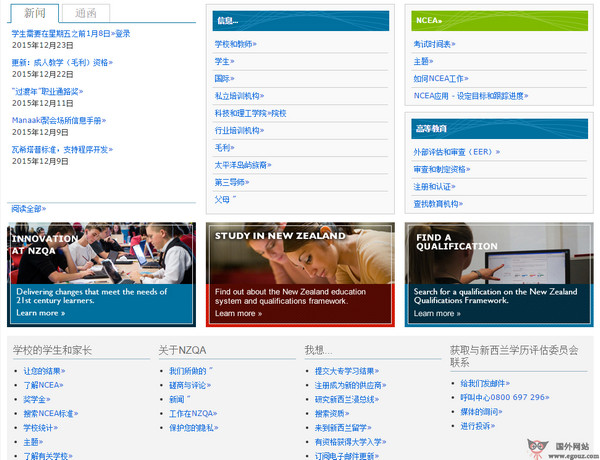Open the 父母 link
The width and height of the screenshot is (600, 460).
(225, 200)
